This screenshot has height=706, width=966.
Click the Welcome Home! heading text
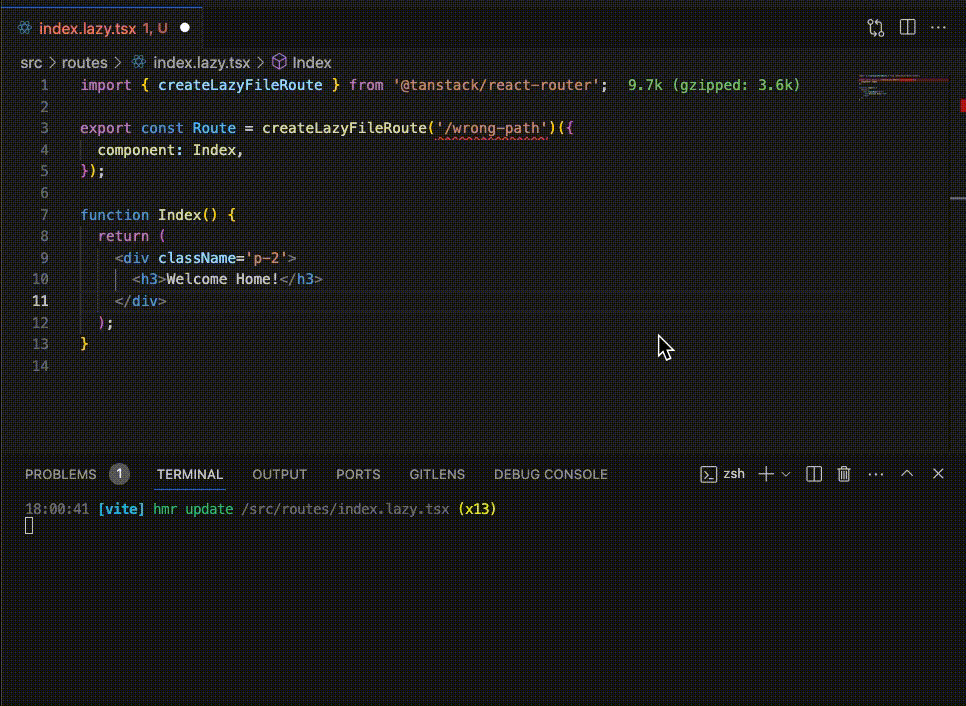click(x=222, y=279)
